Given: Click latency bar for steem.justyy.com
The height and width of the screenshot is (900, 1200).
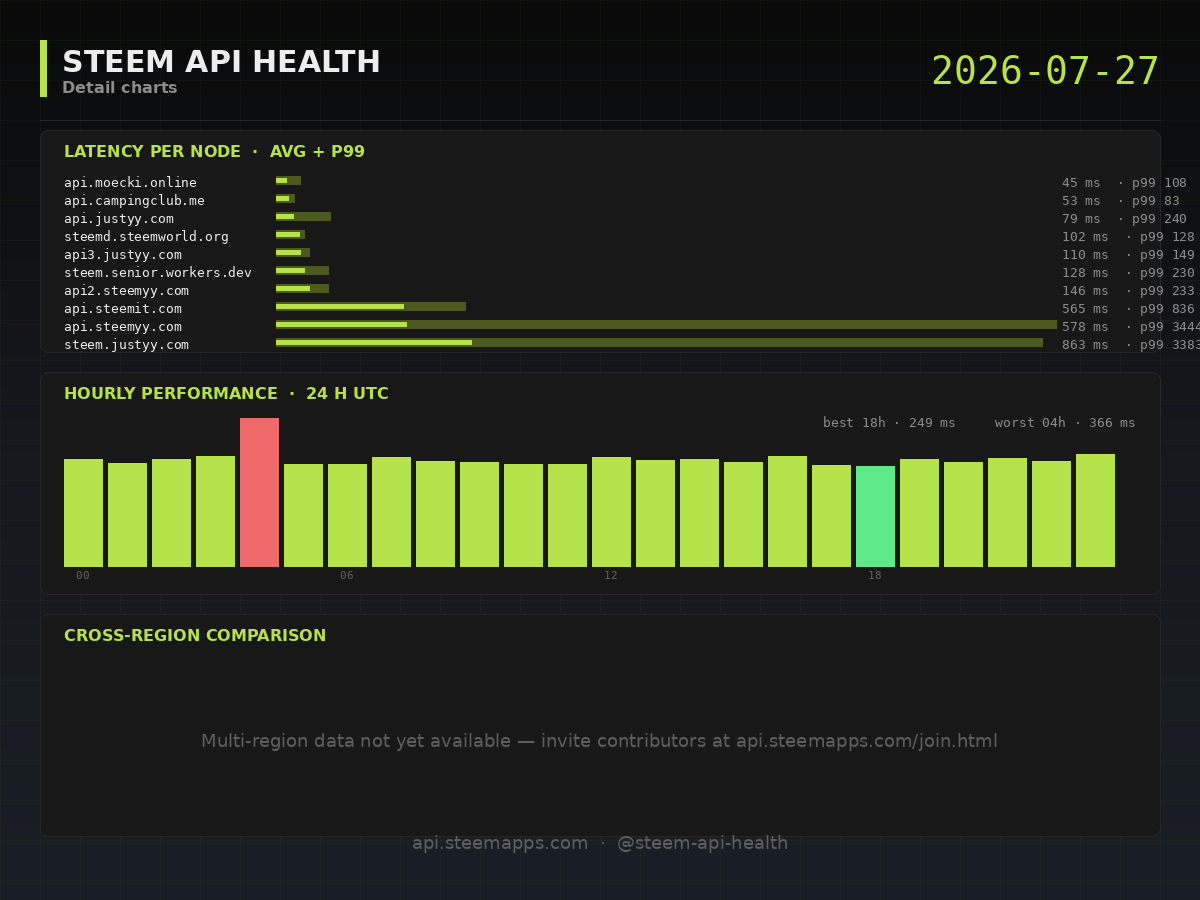Looking at the screenshot, I should 659,343.
